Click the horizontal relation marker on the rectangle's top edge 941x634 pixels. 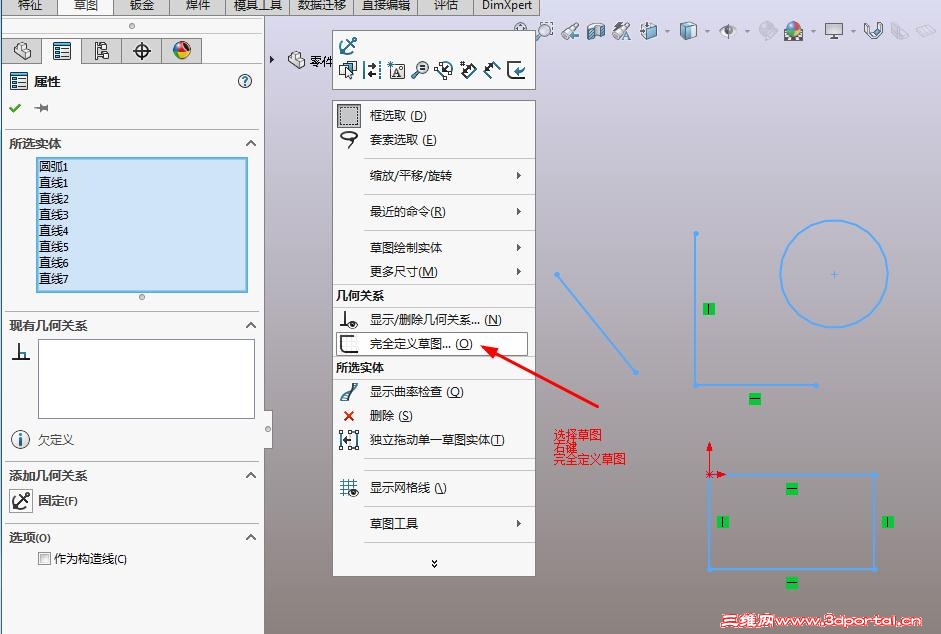click(x=792, y=489)
